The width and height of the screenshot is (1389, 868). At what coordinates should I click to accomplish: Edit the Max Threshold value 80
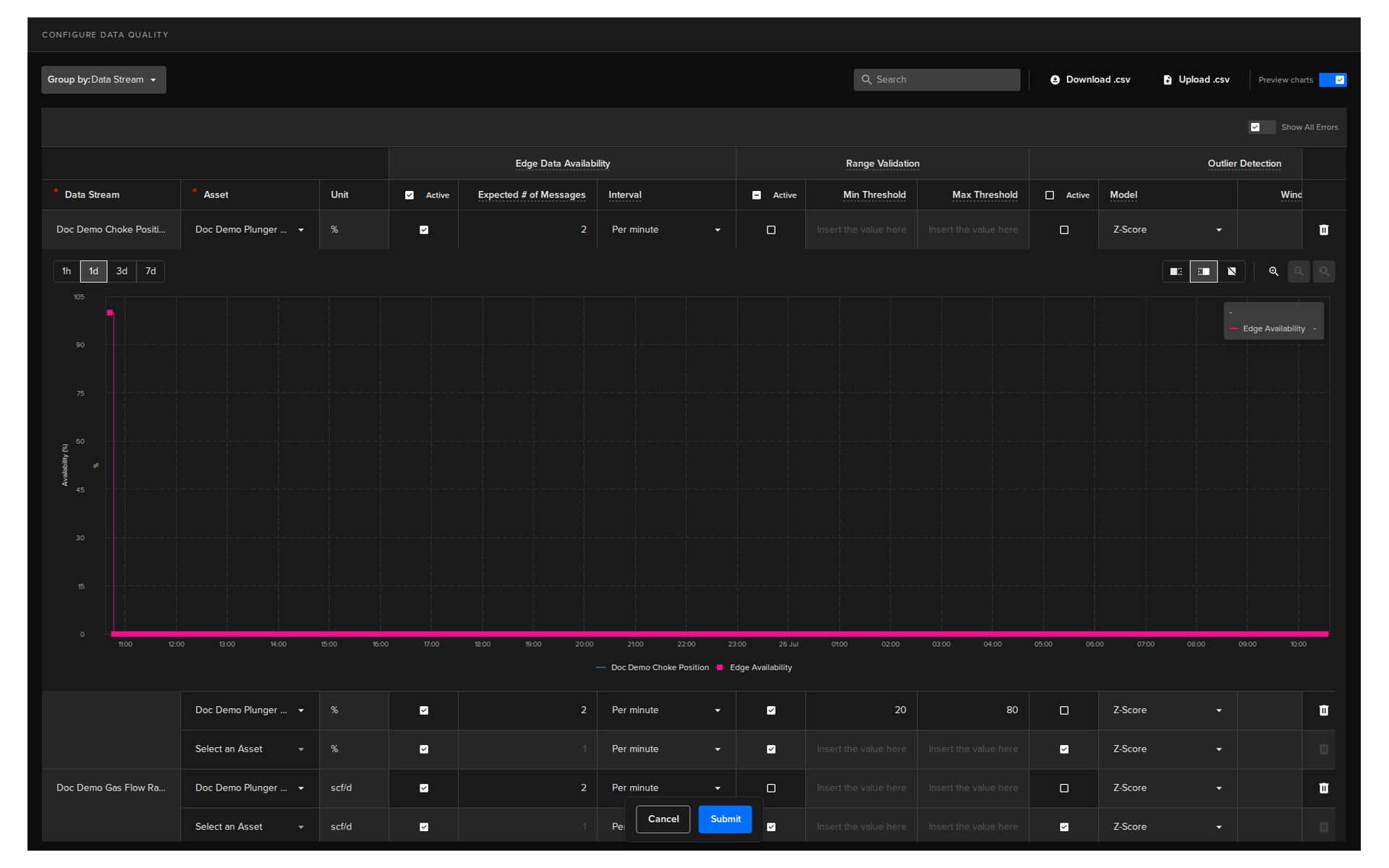click(x=973, y=710)
